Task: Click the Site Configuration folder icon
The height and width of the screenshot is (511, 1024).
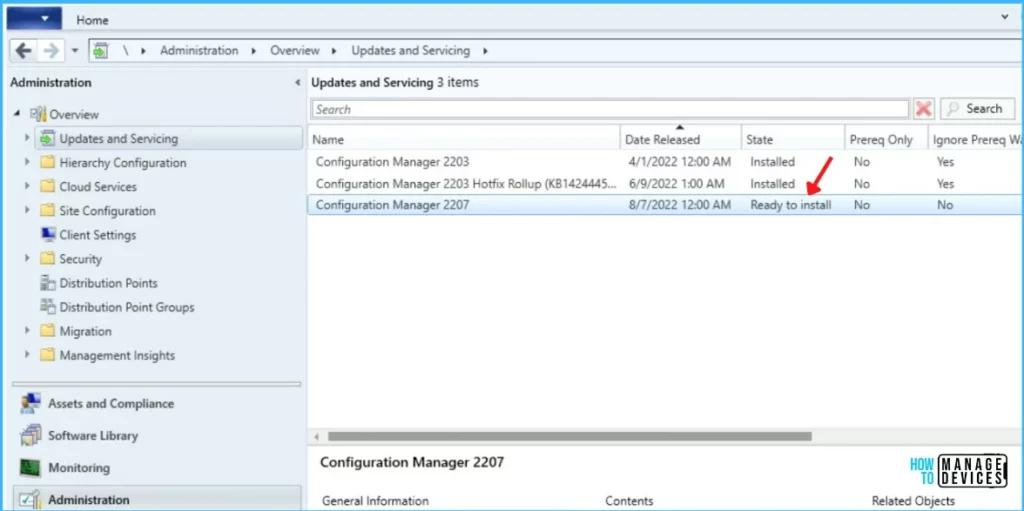Action: [47, 210]
